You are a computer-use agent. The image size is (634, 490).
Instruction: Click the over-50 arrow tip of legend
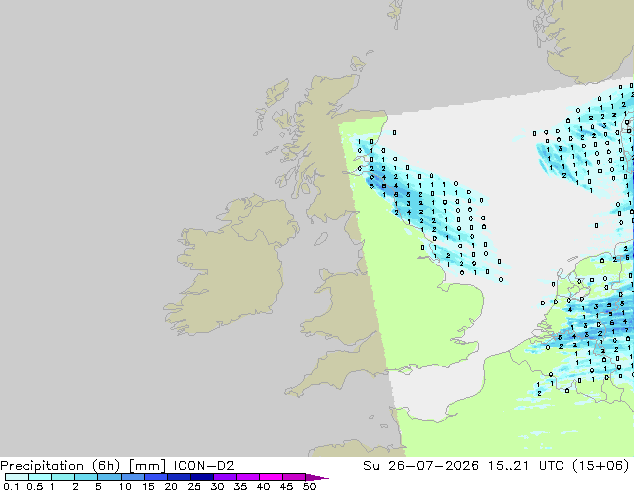[x=317, y=477]
